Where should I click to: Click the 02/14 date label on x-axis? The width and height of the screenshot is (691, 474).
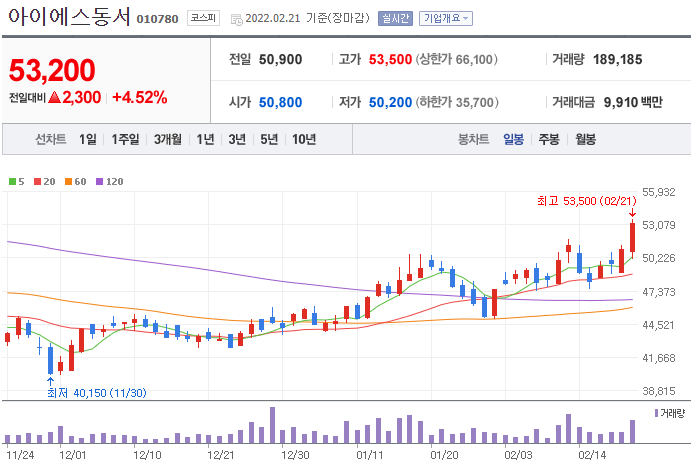592,455
